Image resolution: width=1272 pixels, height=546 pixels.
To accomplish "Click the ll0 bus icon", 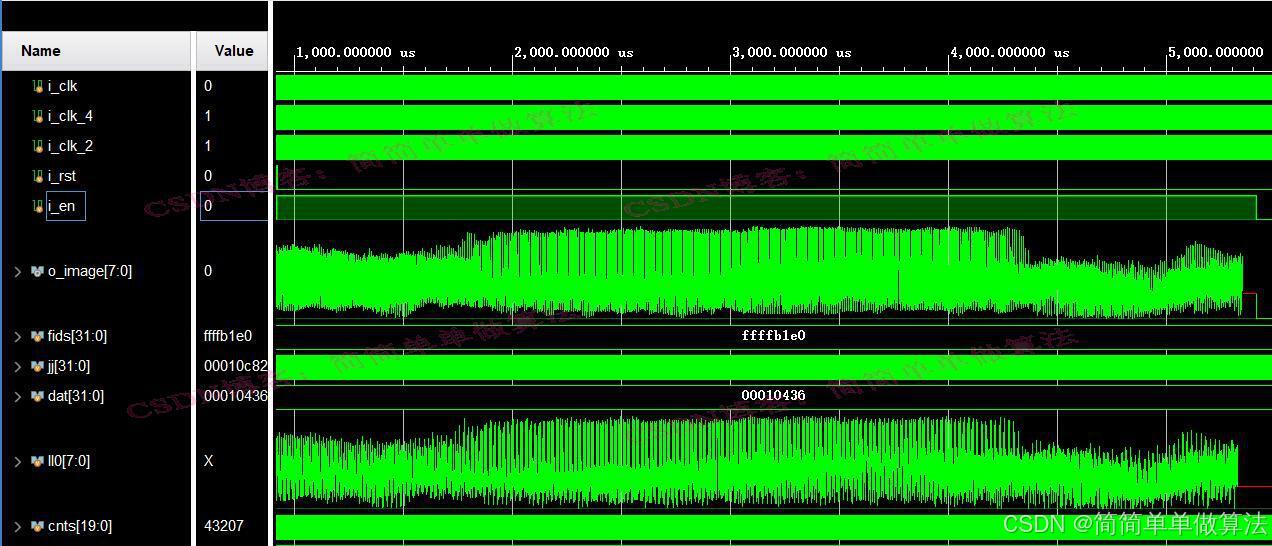I will click(38, 461).
